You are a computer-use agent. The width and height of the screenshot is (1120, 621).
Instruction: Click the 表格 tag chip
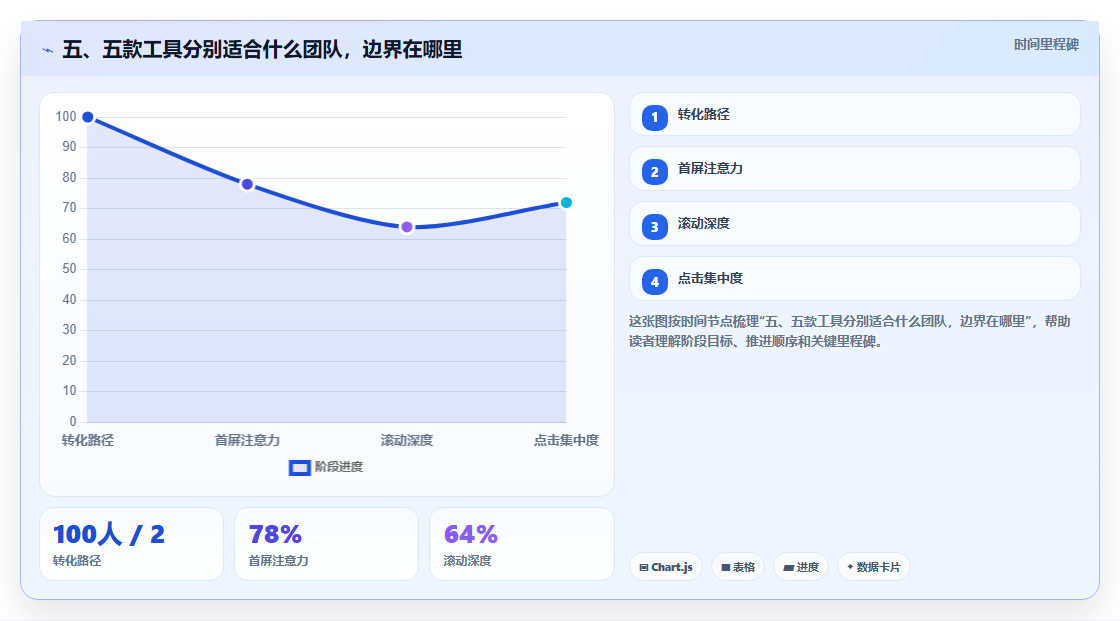(x=738, y=567)
